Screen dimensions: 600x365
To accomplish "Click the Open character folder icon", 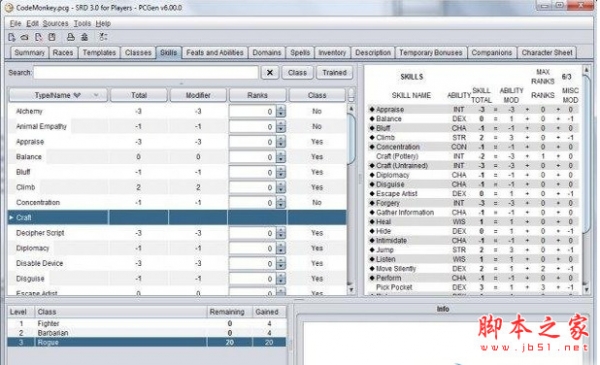I will click(24, 37).
